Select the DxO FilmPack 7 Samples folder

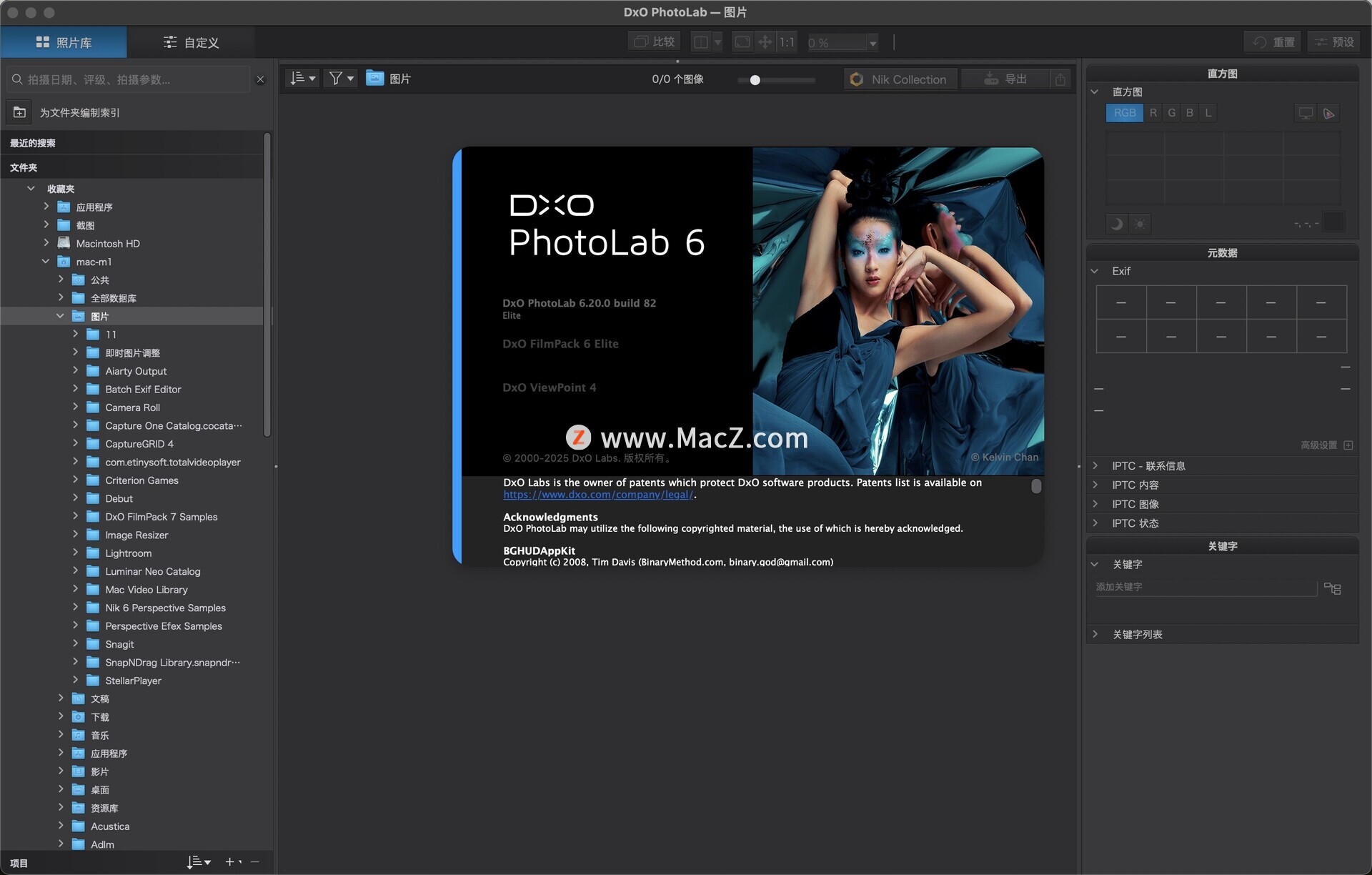click(x=161, y=516)
